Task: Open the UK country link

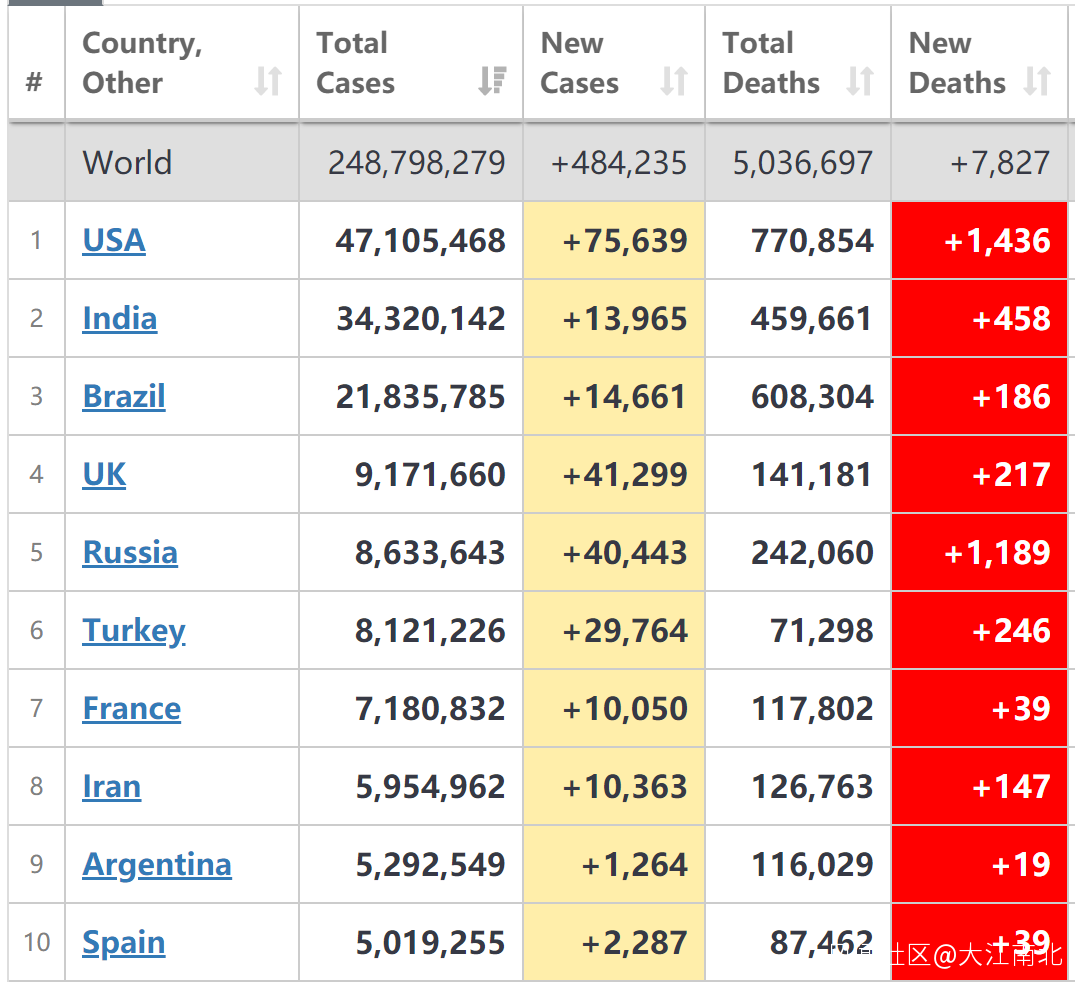Action: (104, 475)
